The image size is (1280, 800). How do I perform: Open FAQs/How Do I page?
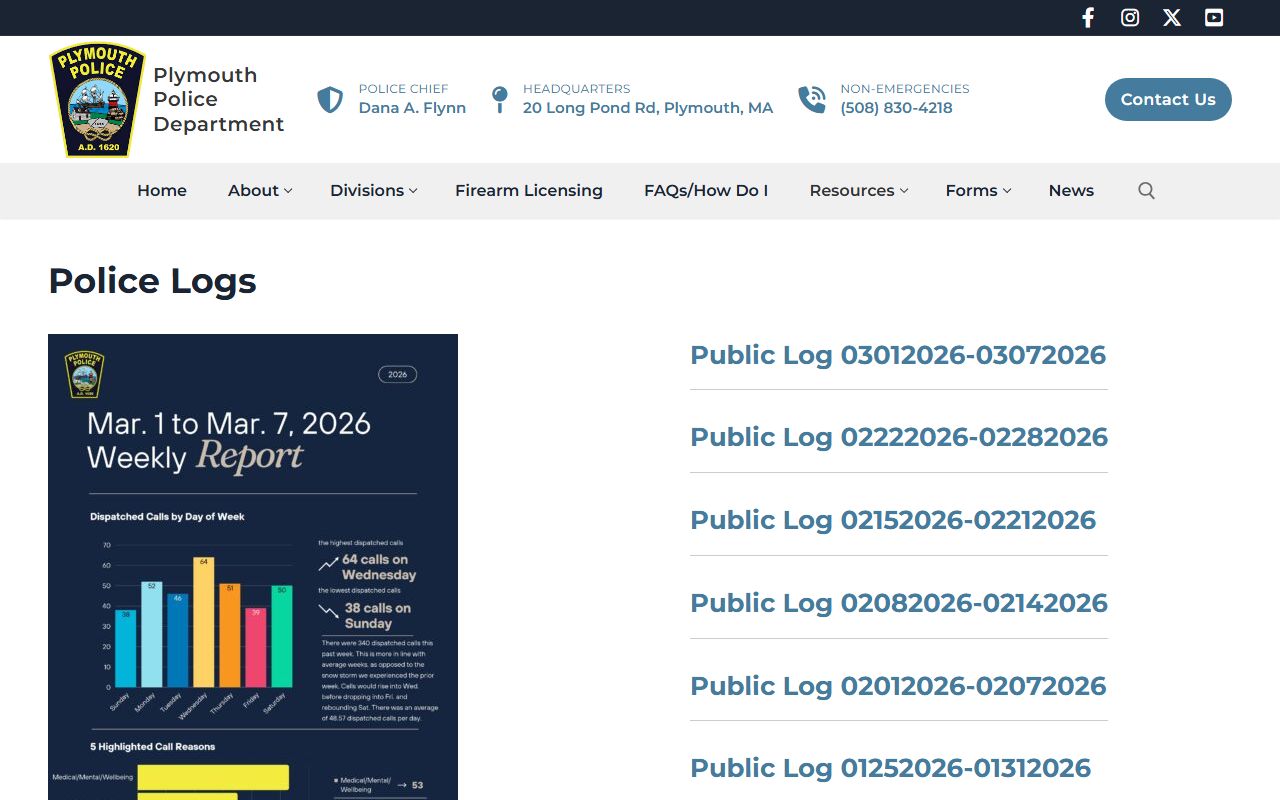coord(706,191)
